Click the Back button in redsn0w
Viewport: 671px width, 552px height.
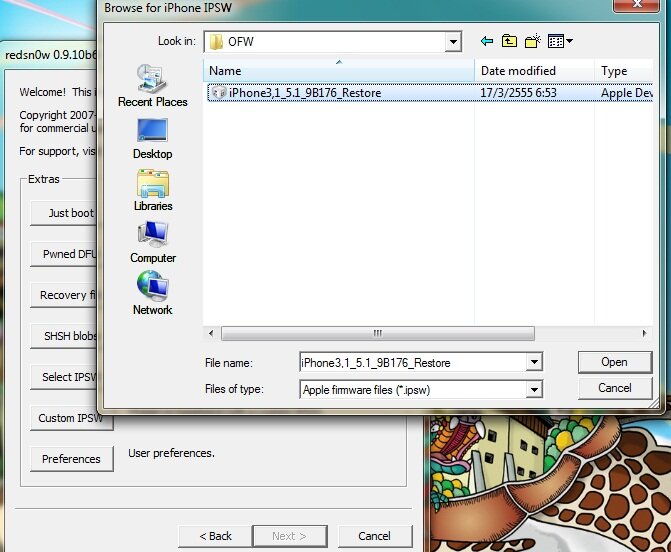click(215, 536)
